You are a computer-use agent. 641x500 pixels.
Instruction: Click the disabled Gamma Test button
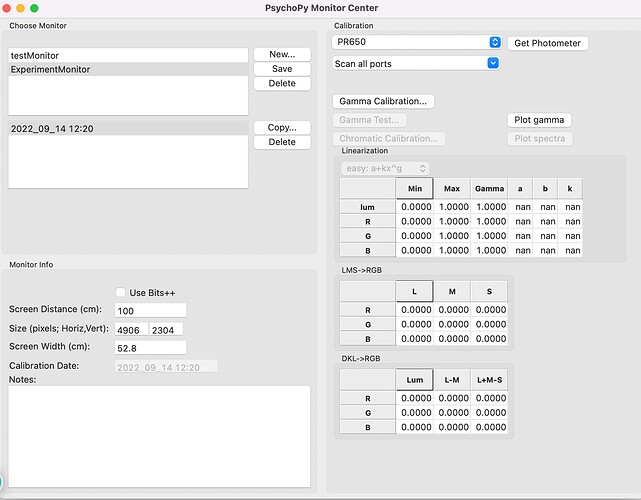pyautogui.click(x=369, y=120)
